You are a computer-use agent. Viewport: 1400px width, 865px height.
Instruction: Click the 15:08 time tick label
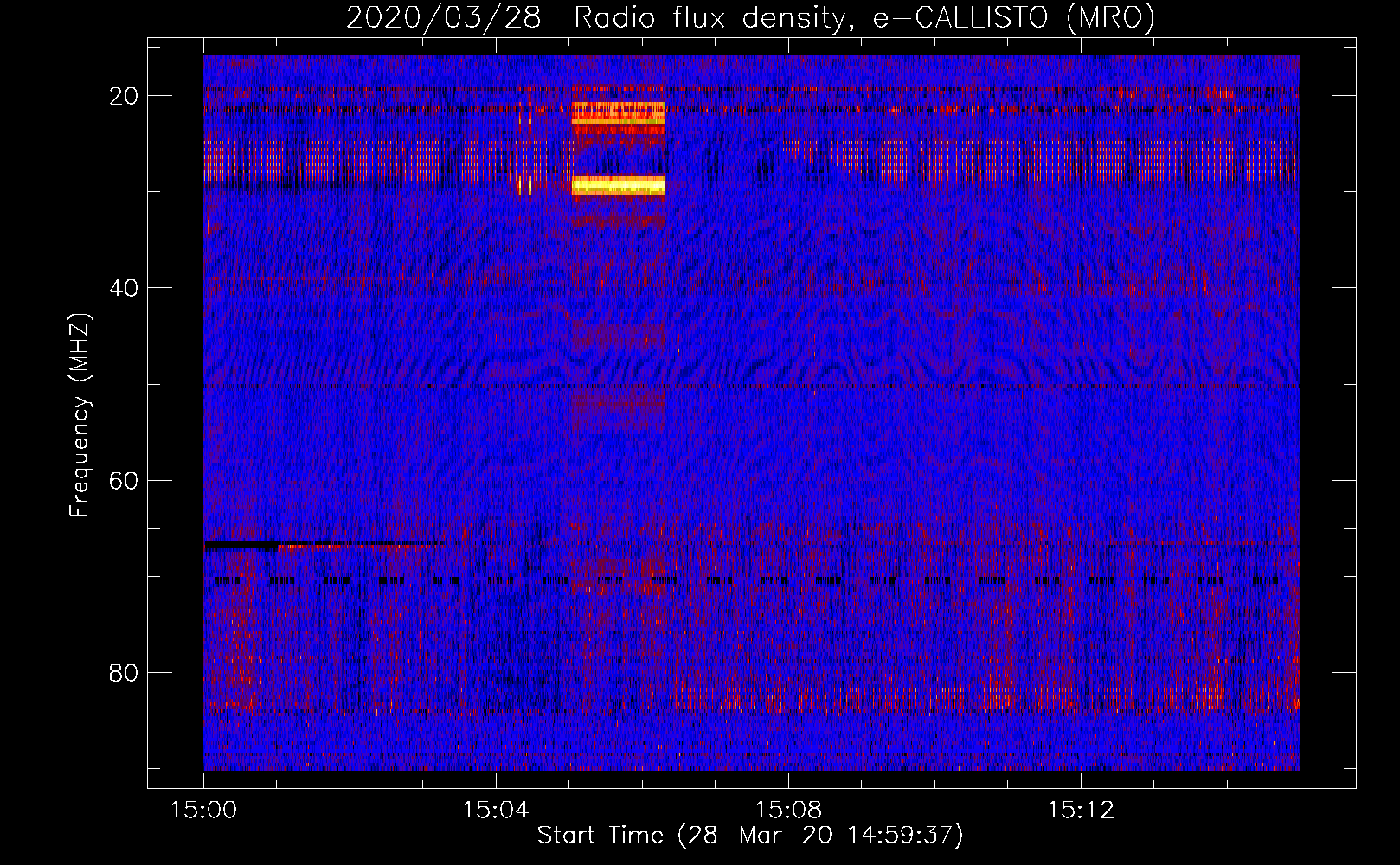point(787,811)
